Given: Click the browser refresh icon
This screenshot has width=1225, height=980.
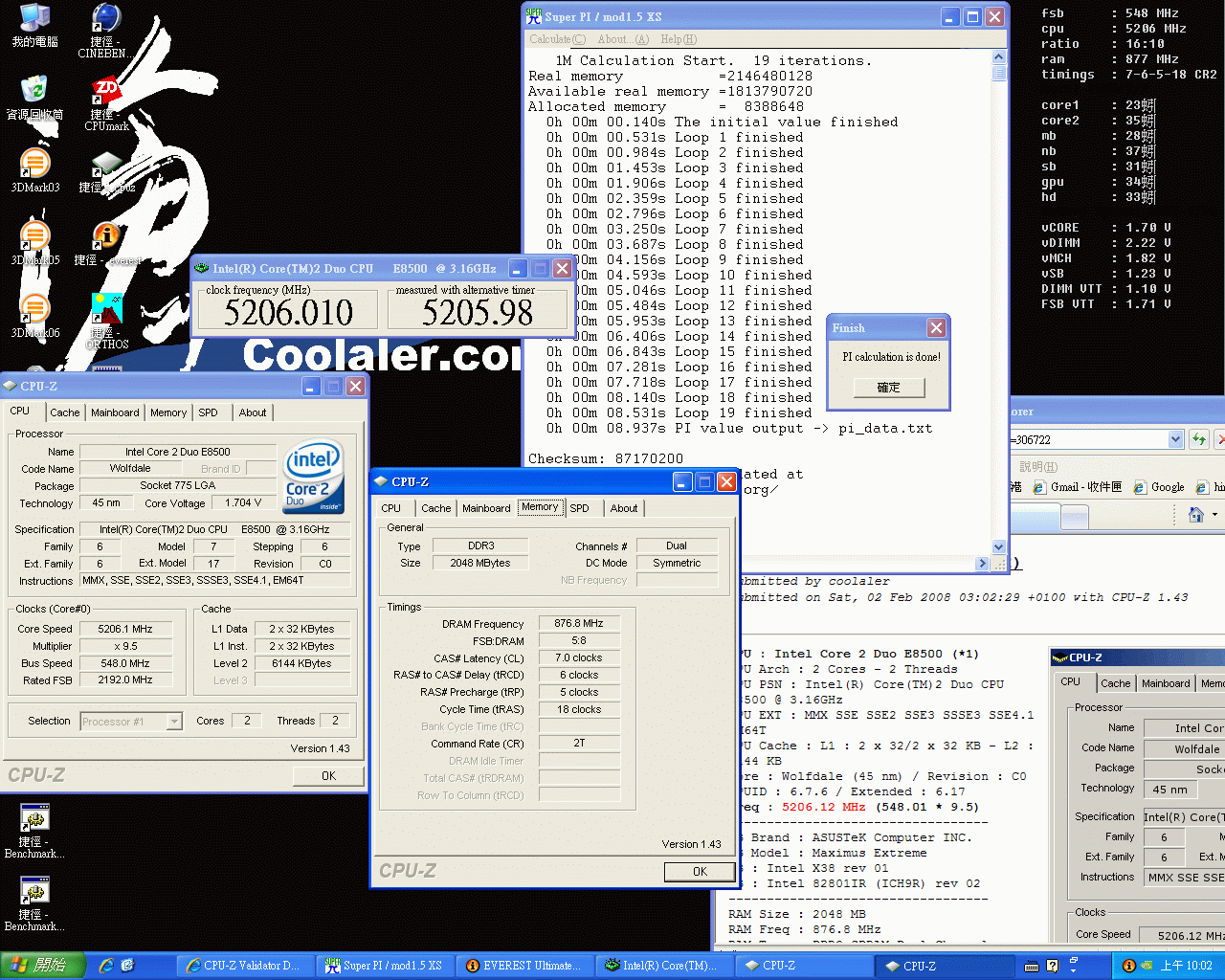Looking at the screenshot, I should [x=1198, y=439].
